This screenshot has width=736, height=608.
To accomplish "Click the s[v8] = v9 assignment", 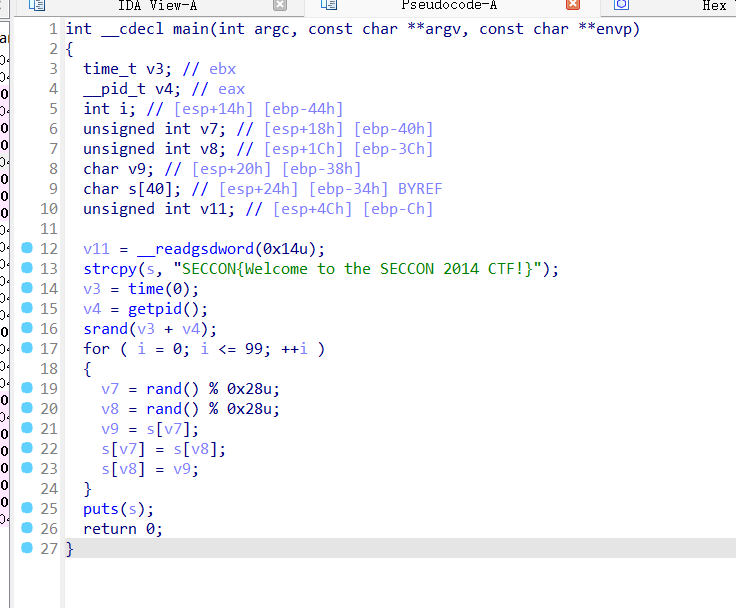I will [150, 469].
